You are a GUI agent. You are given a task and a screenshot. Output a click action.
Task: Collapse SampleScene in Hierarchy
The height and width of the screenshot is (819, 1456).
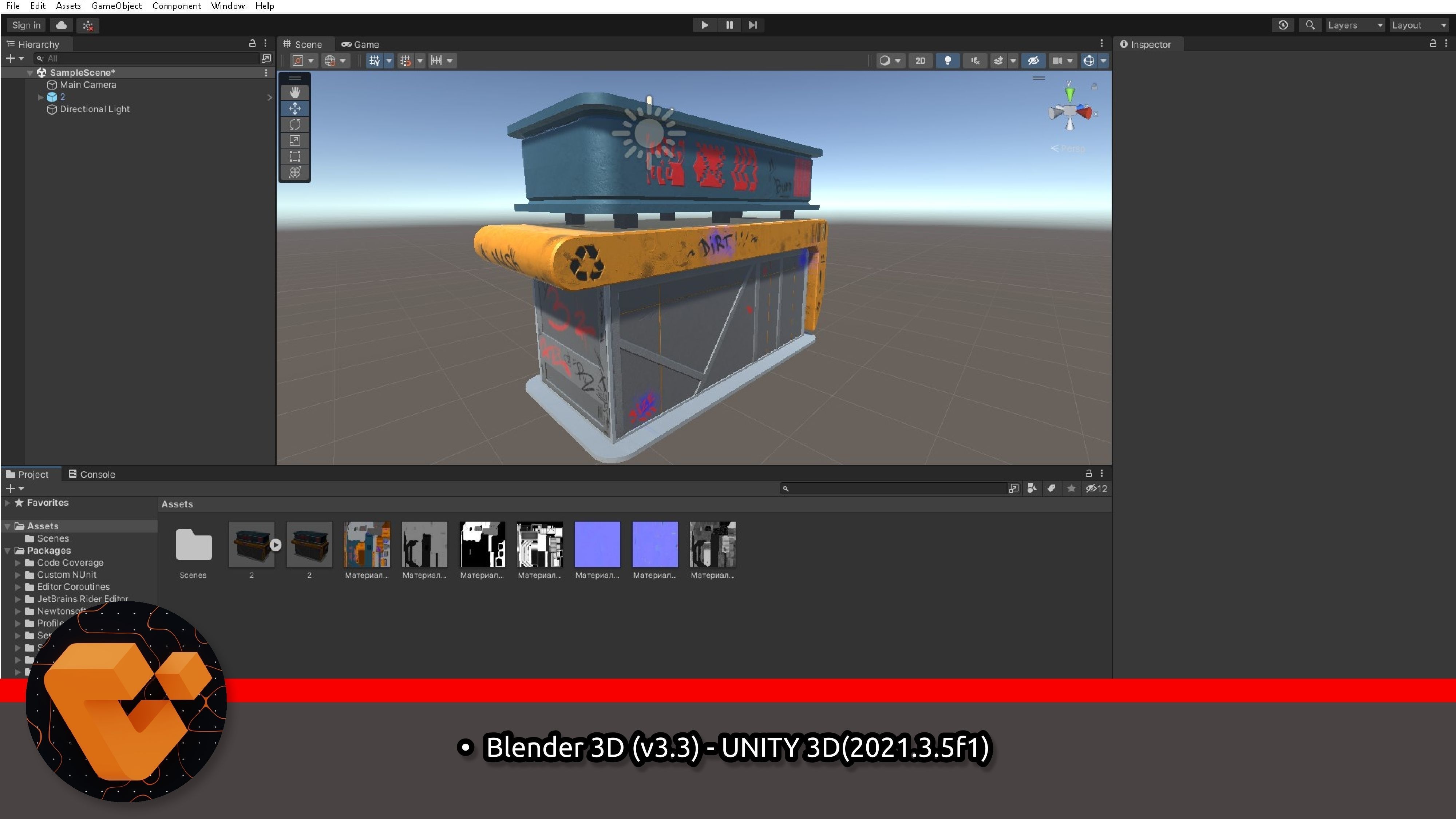[x=30, y=72]
